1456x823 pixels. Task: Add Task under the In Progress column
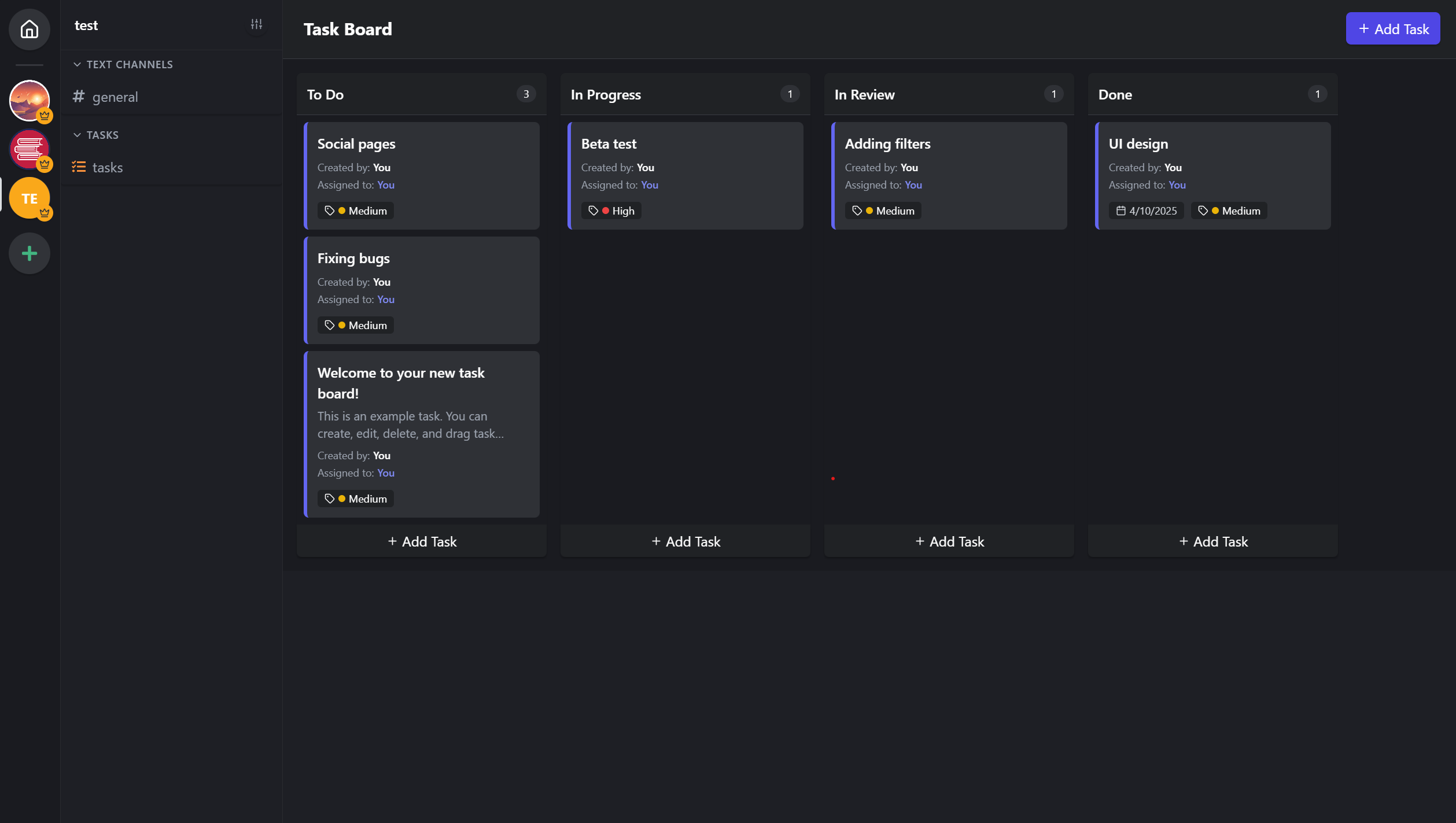[x=685, y=541]
